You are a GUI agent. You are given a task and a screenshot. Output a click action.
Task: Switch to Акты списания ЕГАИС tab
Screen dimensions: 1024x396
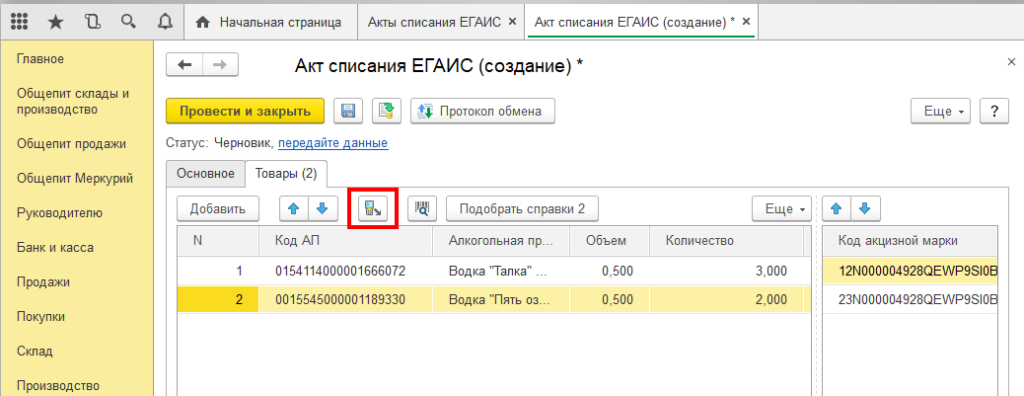[434, 22]
